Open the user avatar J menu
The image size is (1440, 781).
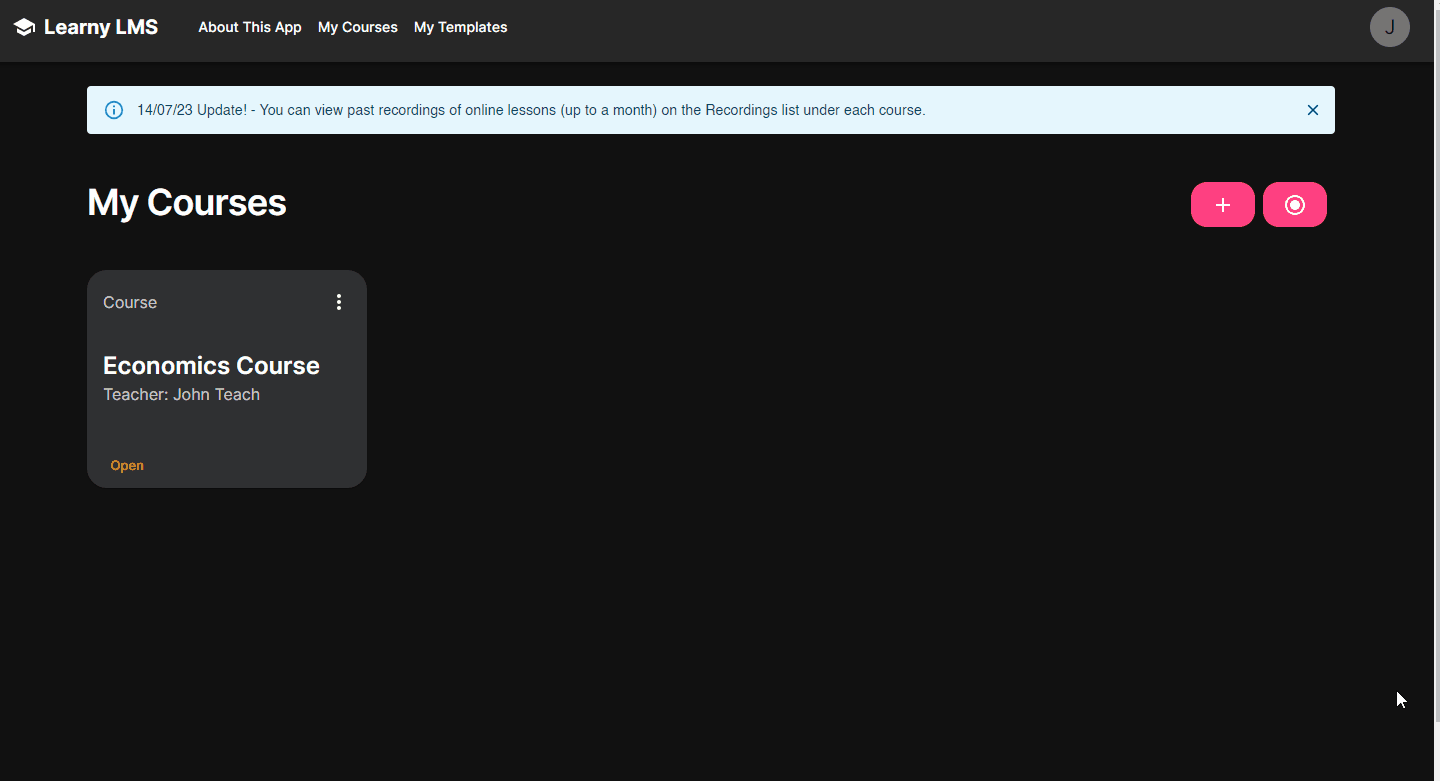[1389, 27]
